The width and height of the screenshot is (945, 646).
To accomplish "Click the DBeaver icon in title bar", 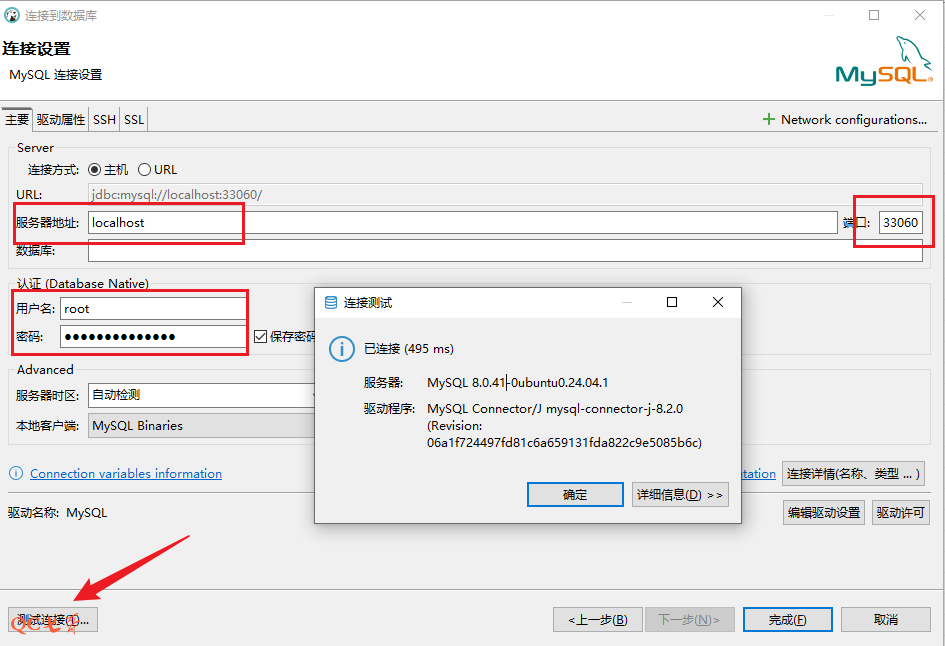I will (x=12, y=16).
